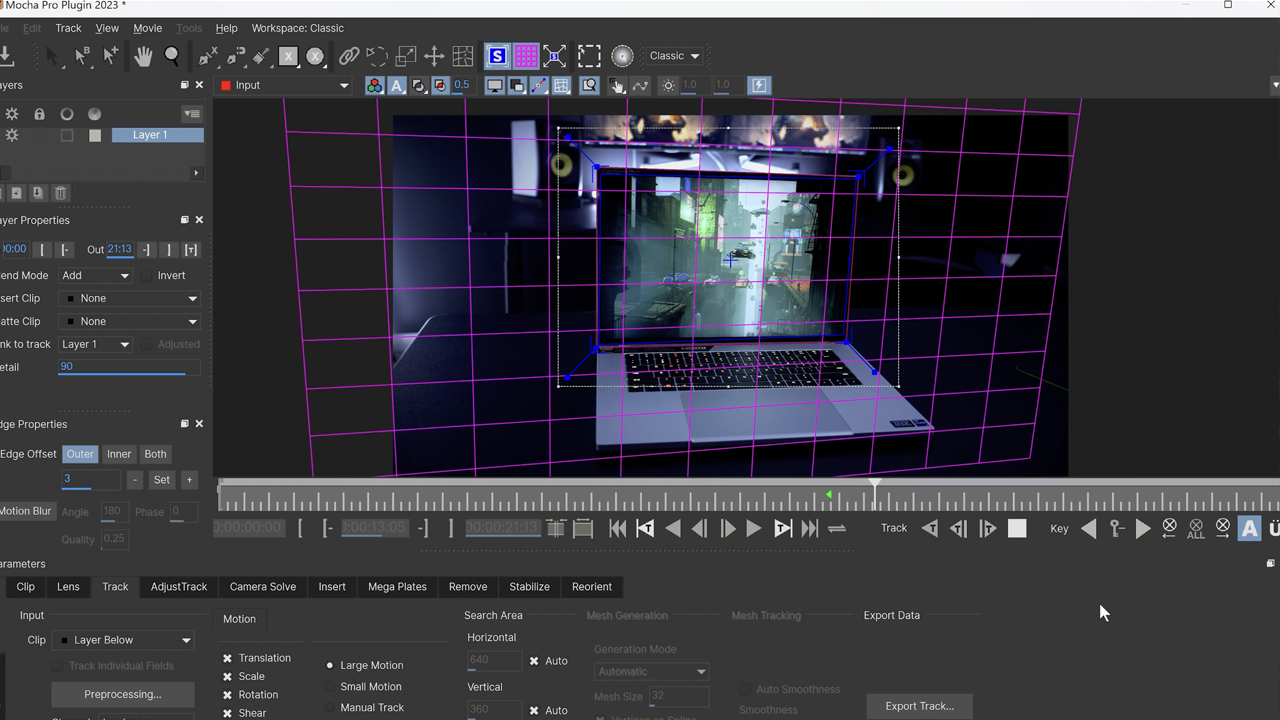This screenshot has width=1280, height=720.
Task: Click the dashed-rectangle selection area icon
Action: [590, 56]
